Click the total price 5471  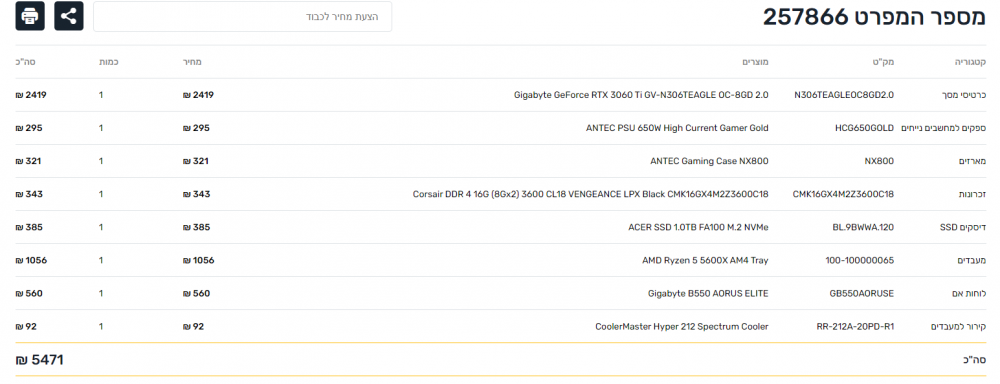click(40, 360)
